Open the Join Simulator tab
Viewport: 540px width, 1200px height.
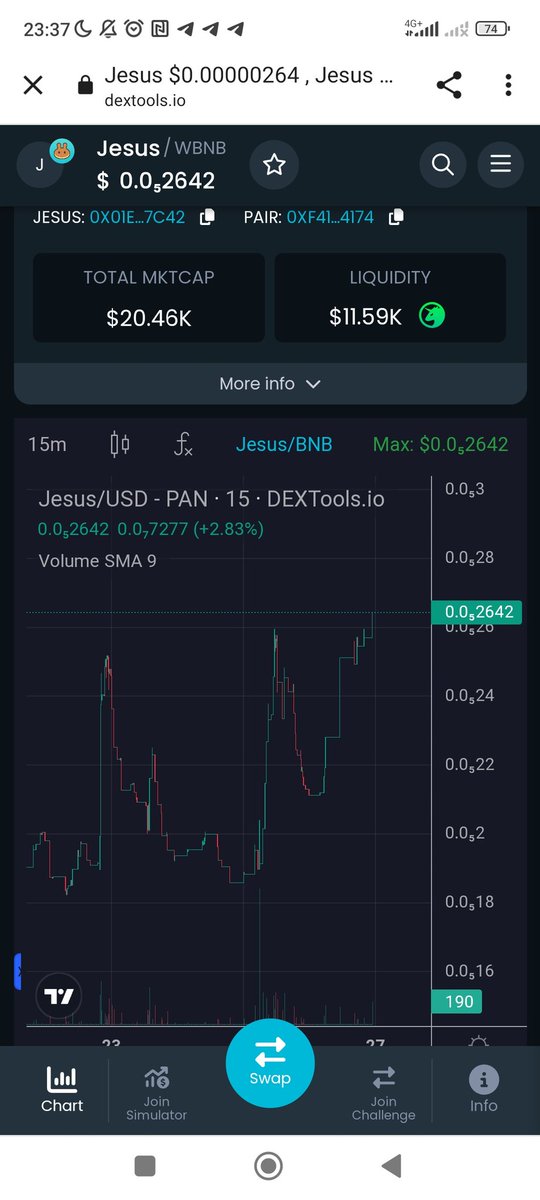156,1093
